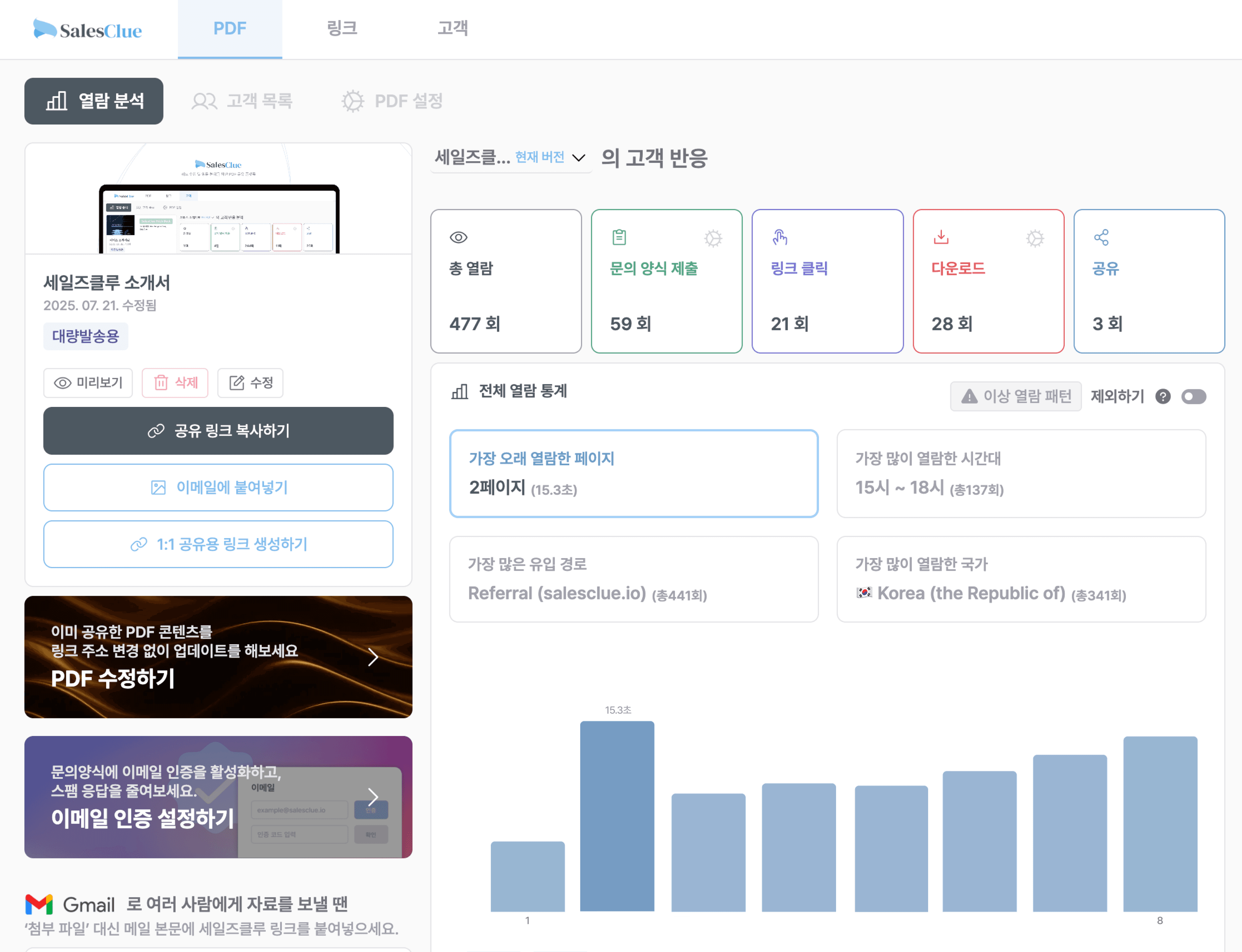
Task: Select the 가장 오래 열람한 페이지 card
Action: pos(633,473)
